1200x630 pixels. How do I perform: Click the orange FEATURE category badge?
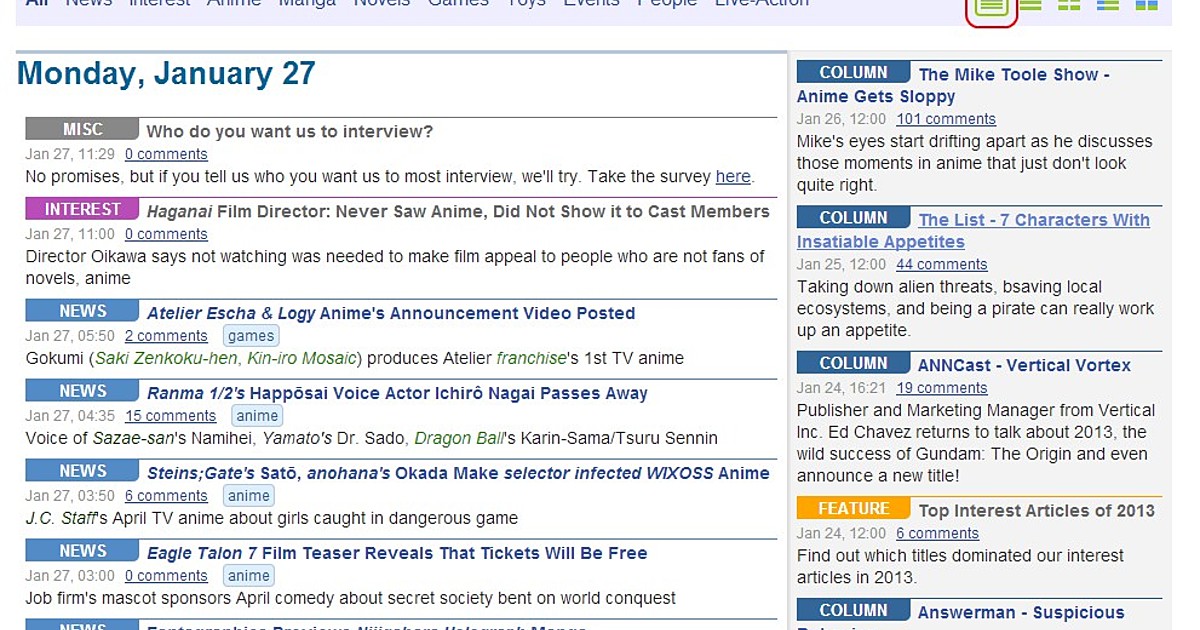[853, 508]
